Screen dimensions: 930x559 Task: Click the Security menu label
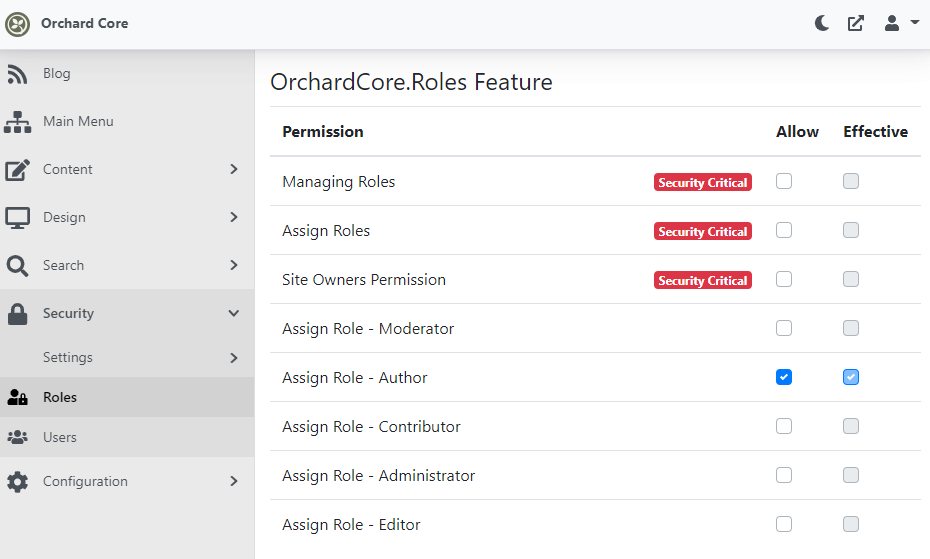point(68,313)
